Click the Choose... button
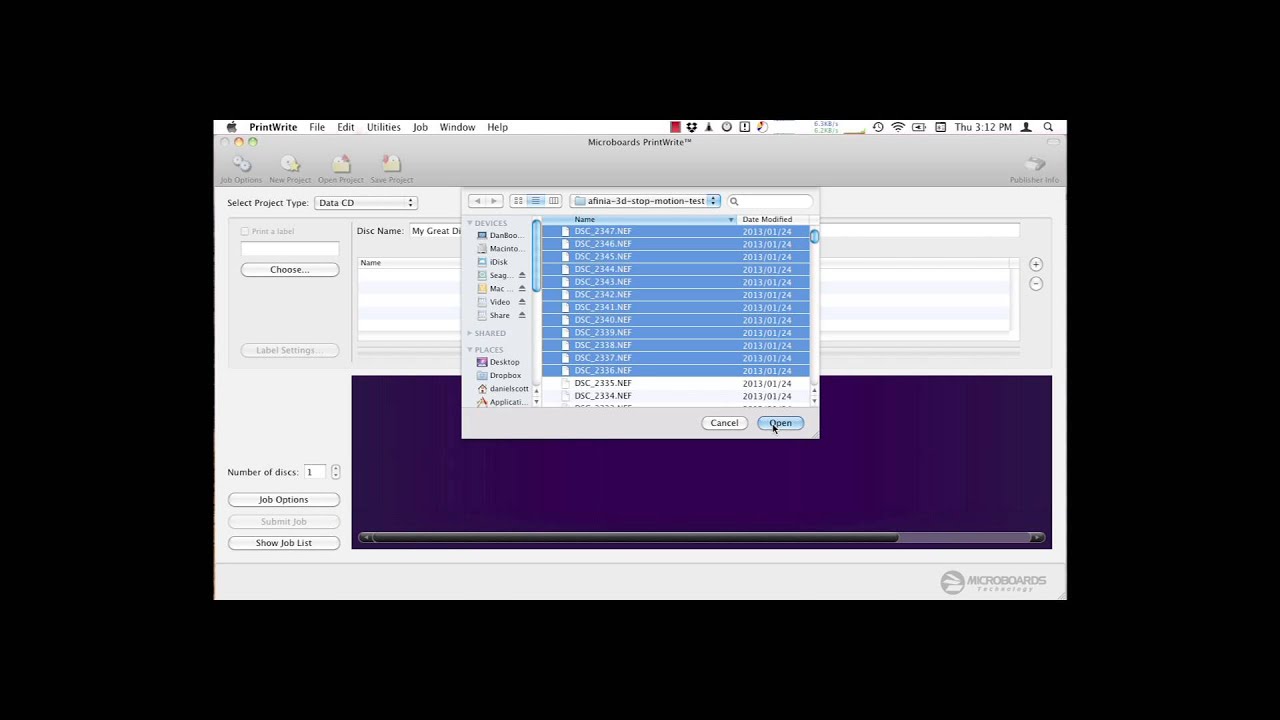The image size is (1280, 720). click(290, 270)
